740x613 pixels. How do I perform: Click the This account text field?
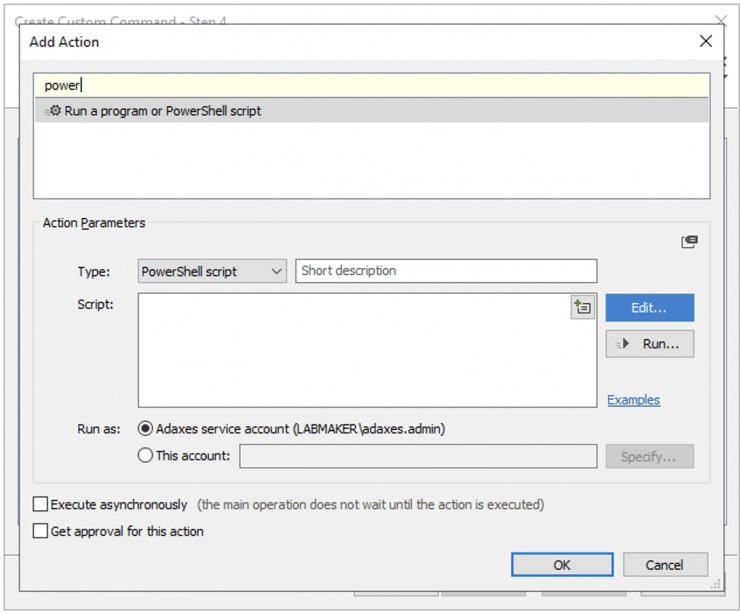click(418, 456)
